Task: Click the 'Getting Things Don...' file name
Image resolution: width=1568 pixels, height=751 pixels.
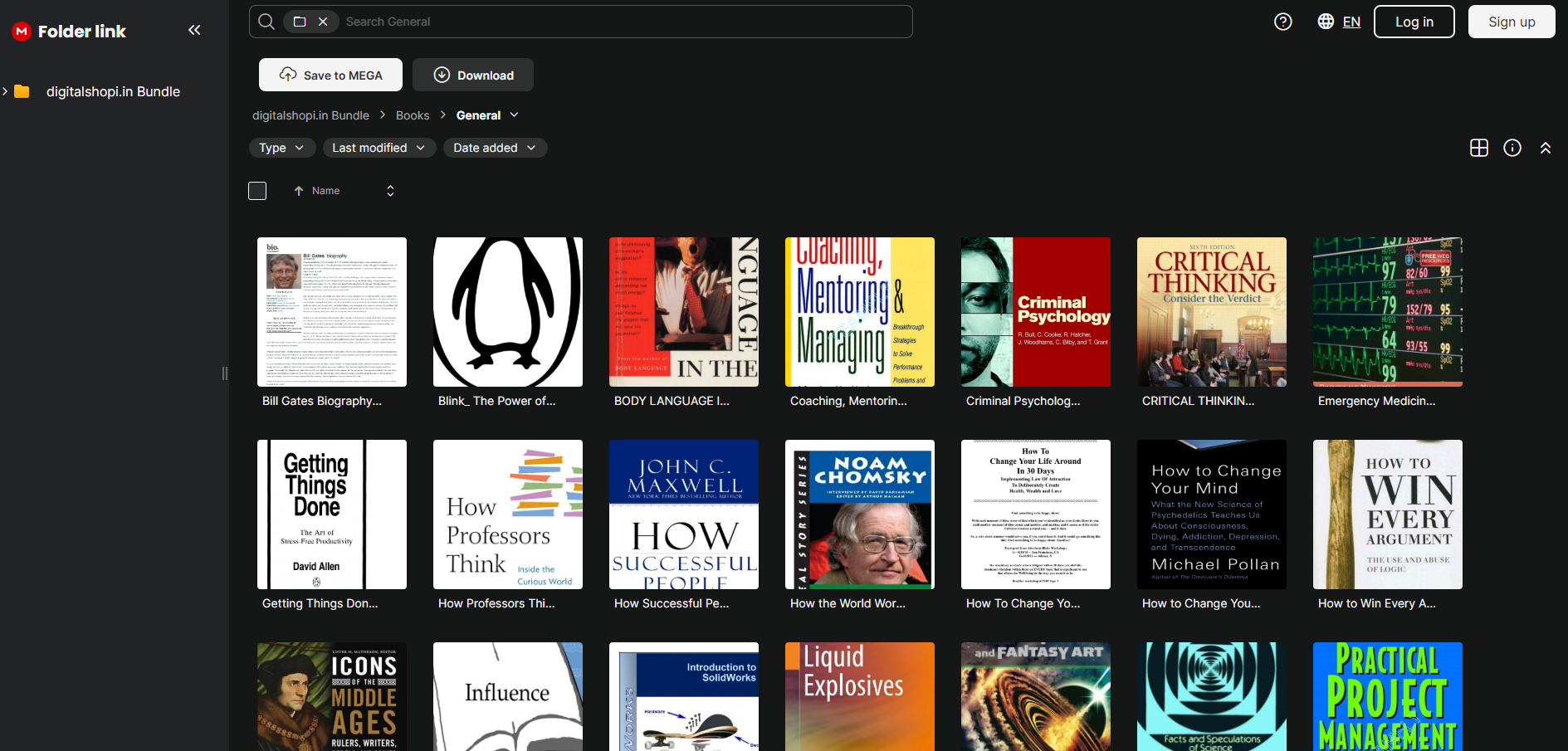Action: (x=320, y=603)
